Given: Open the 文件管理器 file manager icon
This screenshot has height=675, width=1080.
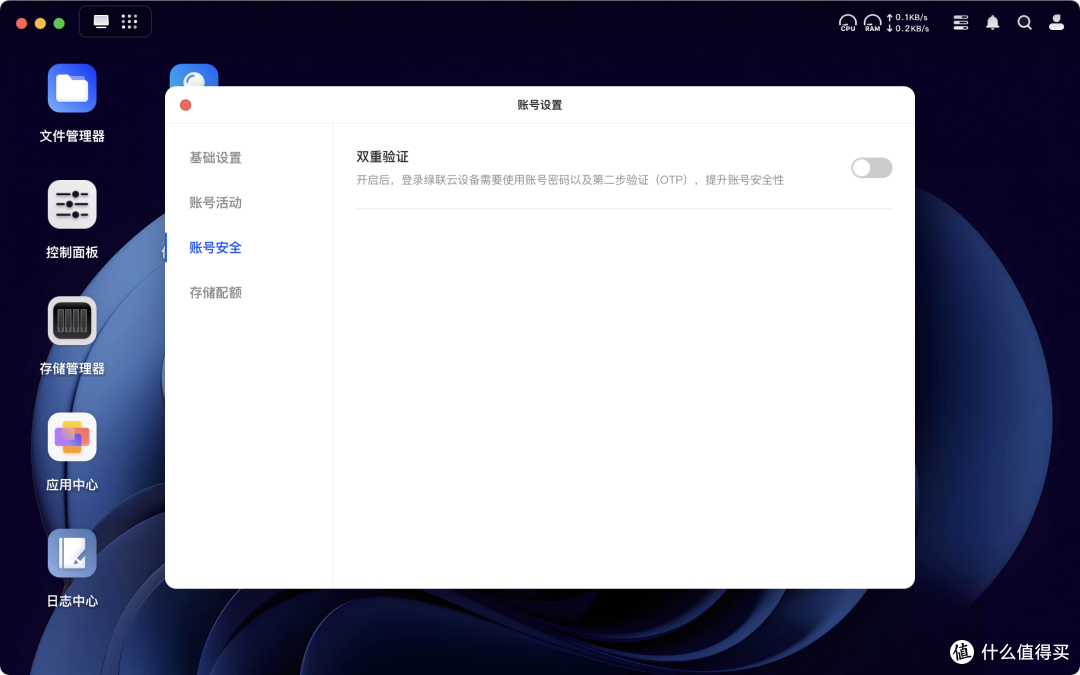Looking at the screenshot, I should click(x=72, y=88).
